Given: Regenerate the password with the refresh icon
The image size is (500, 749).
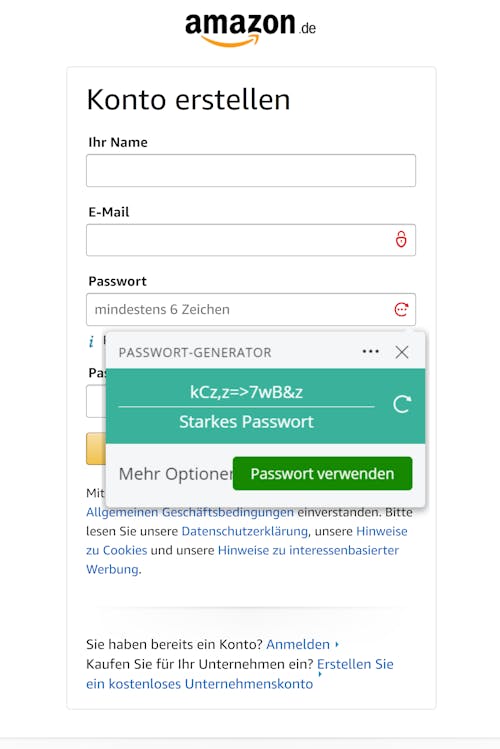Looking at the screenshot, I should click(x=402, y=405).
